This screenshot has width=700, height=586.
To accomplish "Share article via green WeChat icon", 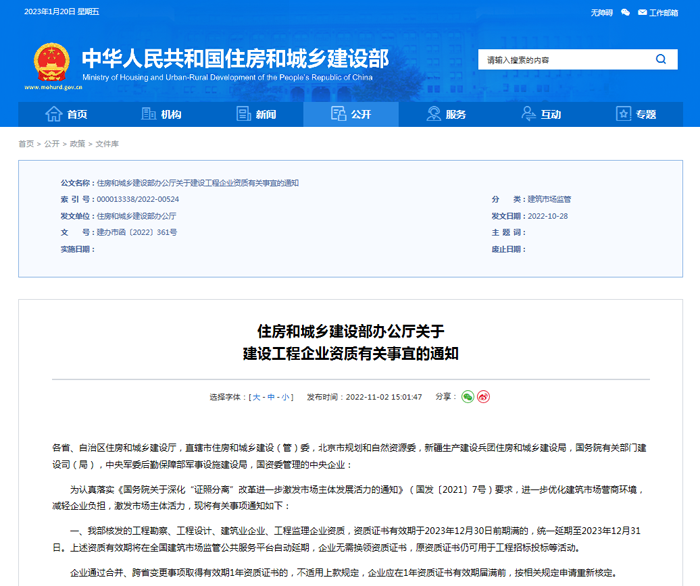I will tap(467, 397).
